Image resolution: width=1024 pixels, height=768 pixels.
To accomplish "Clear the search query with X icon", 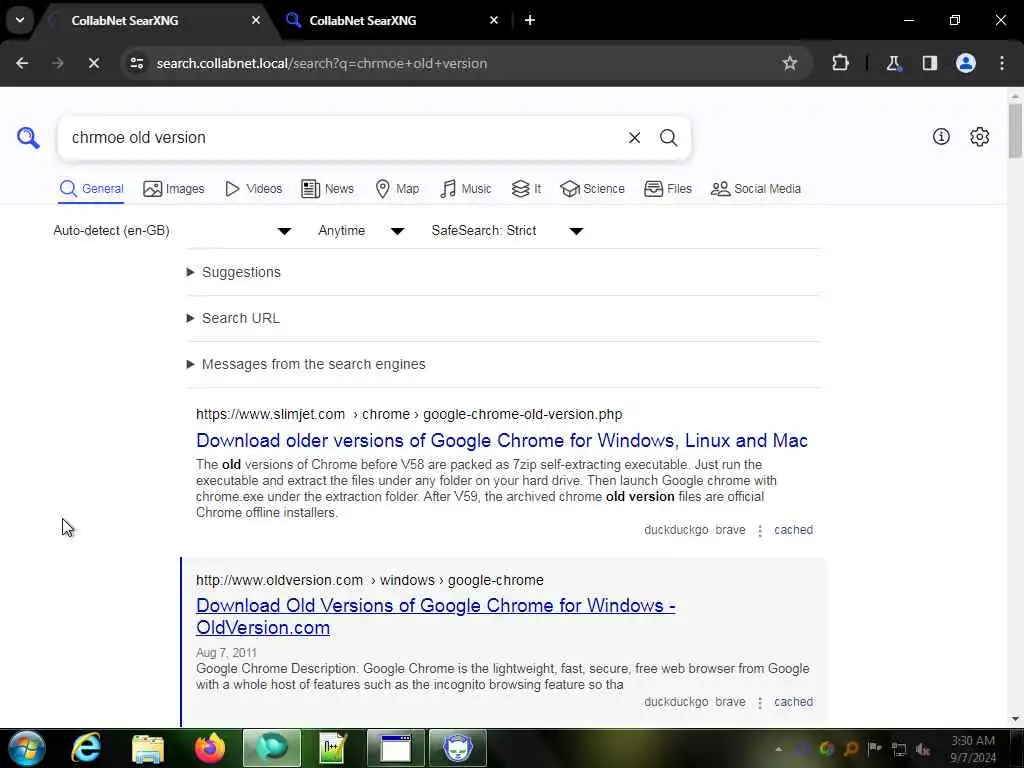I will click(x=634, y=138).
